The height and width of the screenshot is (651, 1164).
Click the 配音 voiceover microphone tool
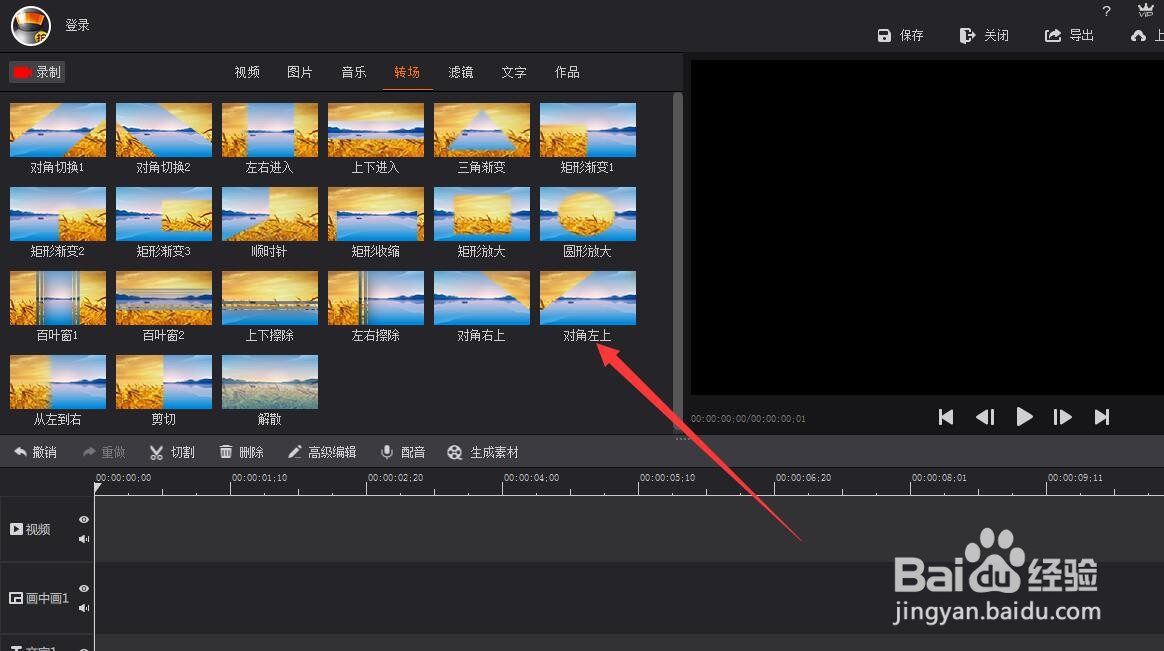pyautogui.click(x=403, y=452)
